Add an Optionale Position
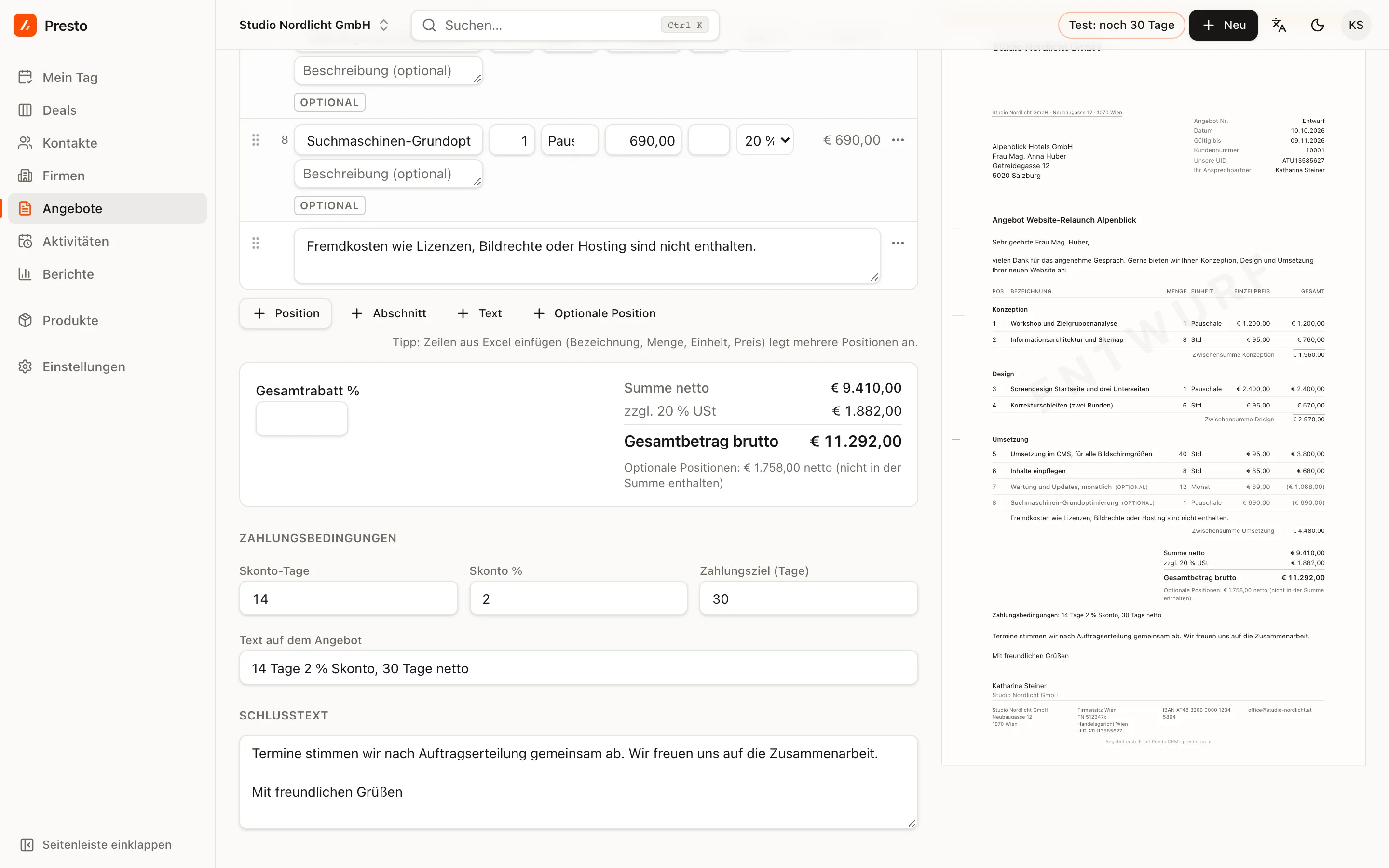The image size is (1389, 868). 595,313
